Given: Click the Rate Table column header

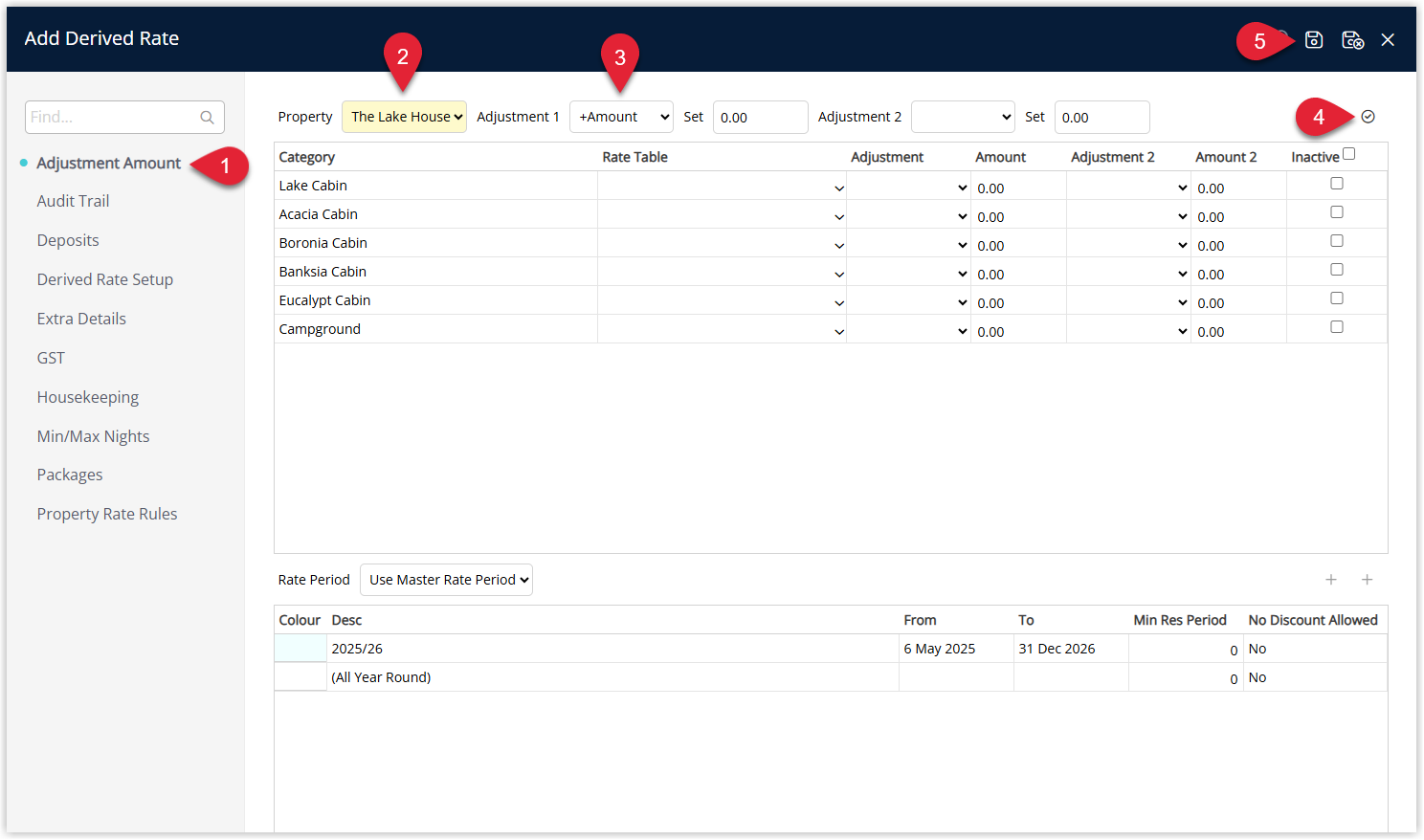Looking at the screenshot, I should pyautogui.click(x=635, y=157).
